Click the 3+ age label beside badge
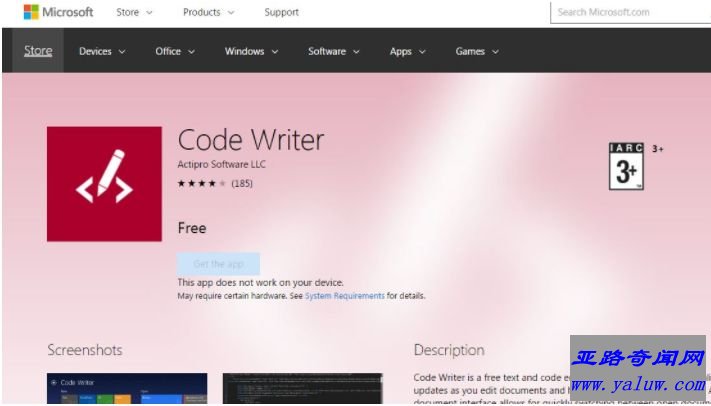The width and height of the screenshot is (711, 406). pyautogui.click(x=657, y=149)
